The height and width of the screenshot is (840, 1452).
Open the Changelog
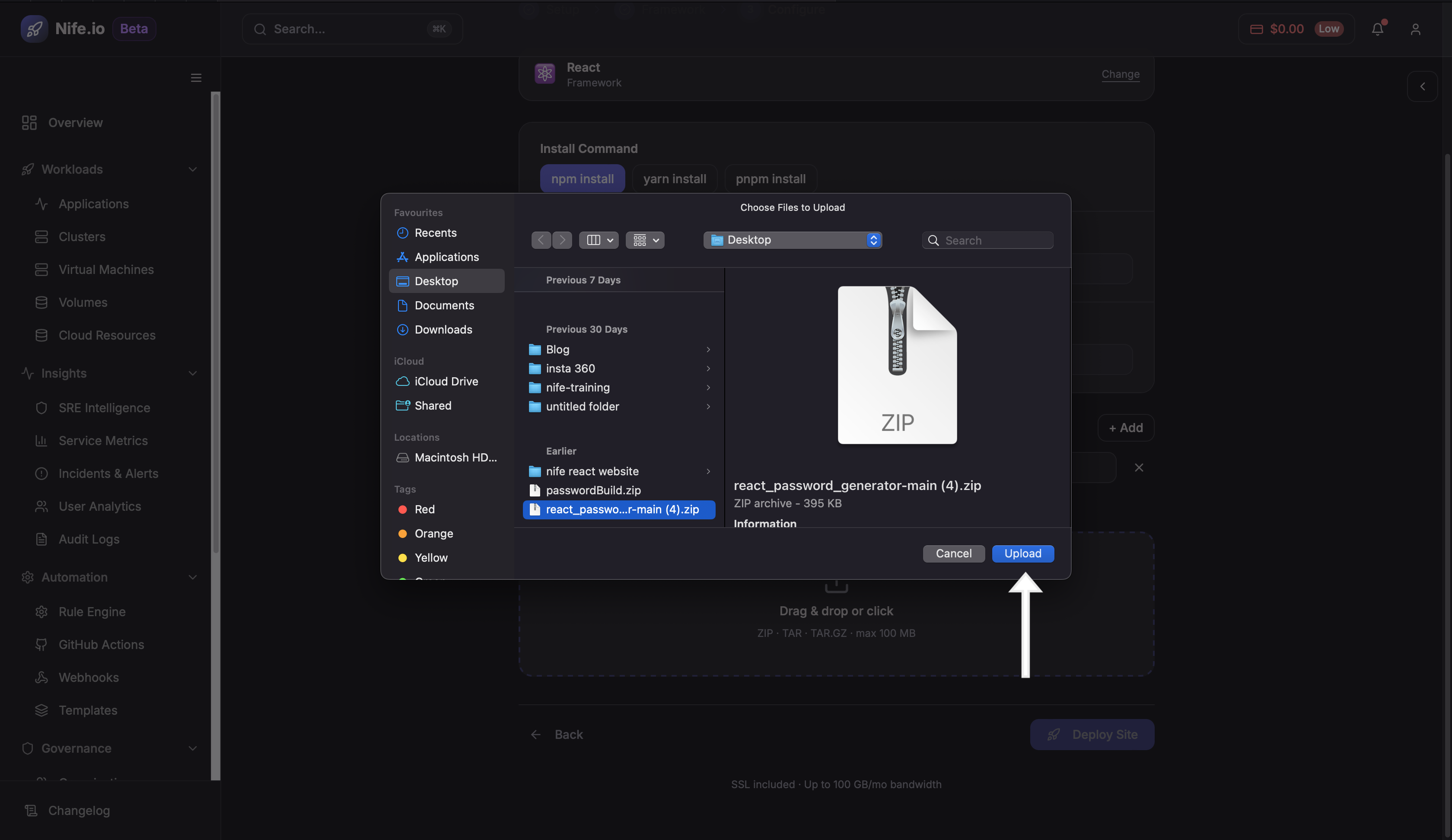79,811
